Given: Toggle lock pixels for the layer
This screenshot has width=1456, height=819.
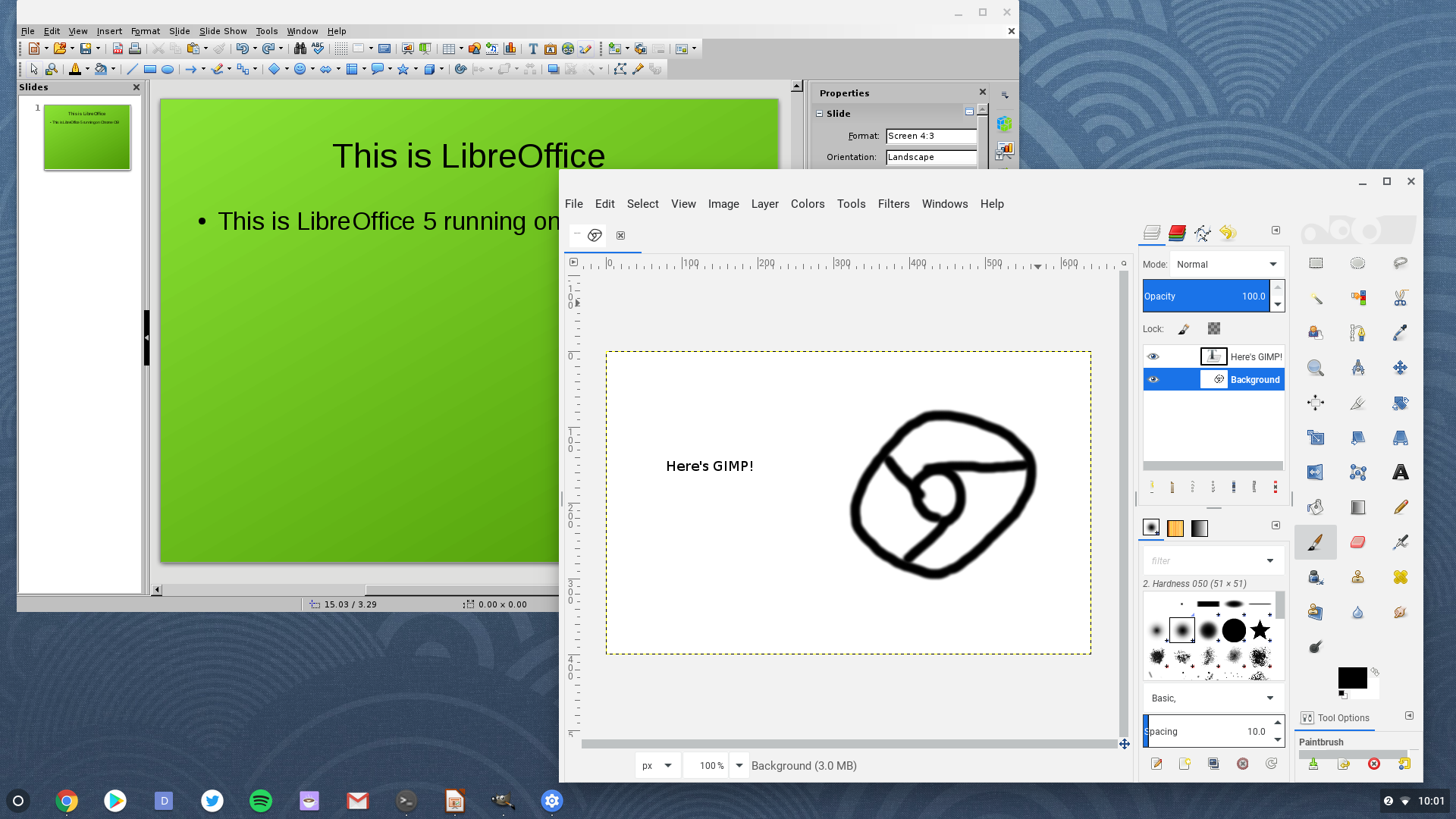Looking at the screenshot, I should point(1184,329).
